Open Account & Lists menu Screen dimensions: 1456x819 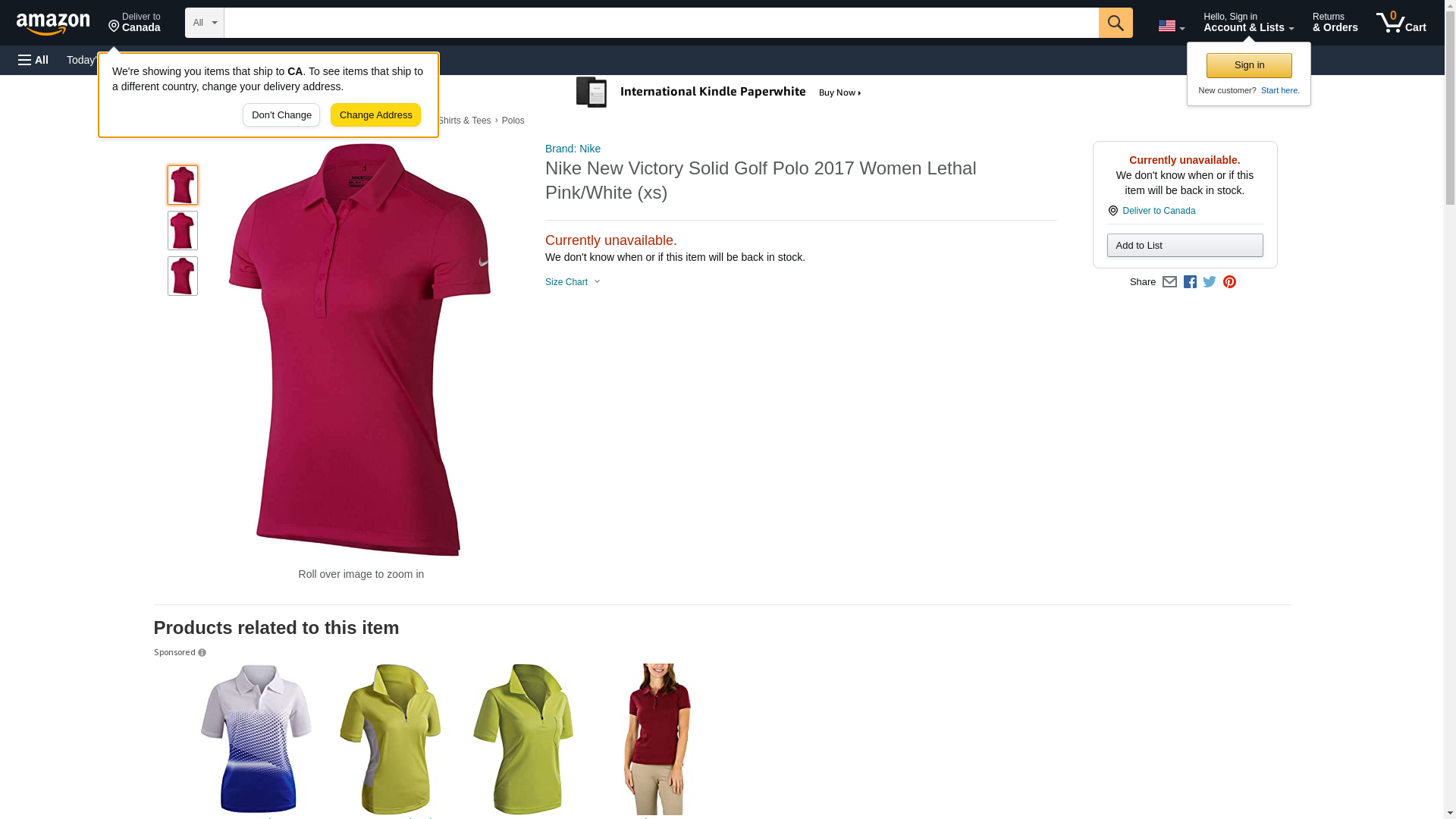1248,23
